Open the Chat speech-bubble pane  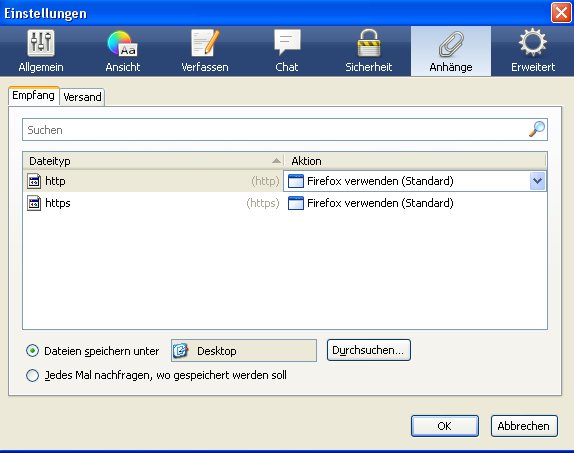point(287,51)
